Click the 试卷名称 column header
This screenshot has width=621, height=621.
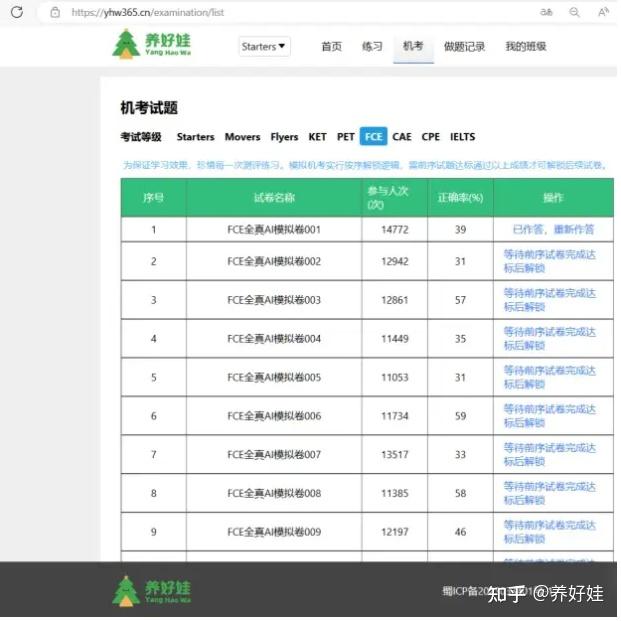[274, 197]
